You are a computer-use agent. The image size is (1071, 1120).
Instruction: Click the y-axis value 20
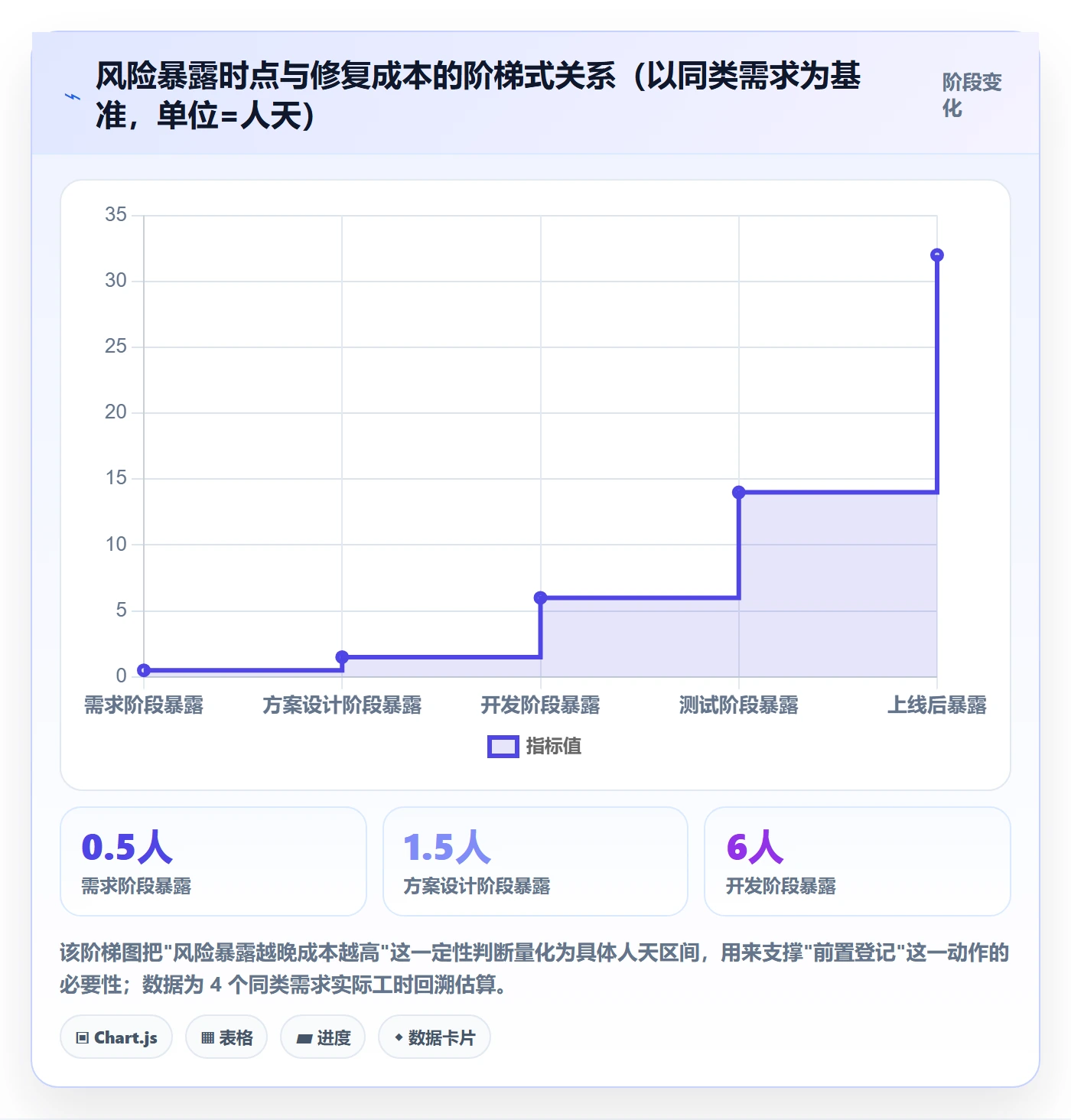pos(116,412)
